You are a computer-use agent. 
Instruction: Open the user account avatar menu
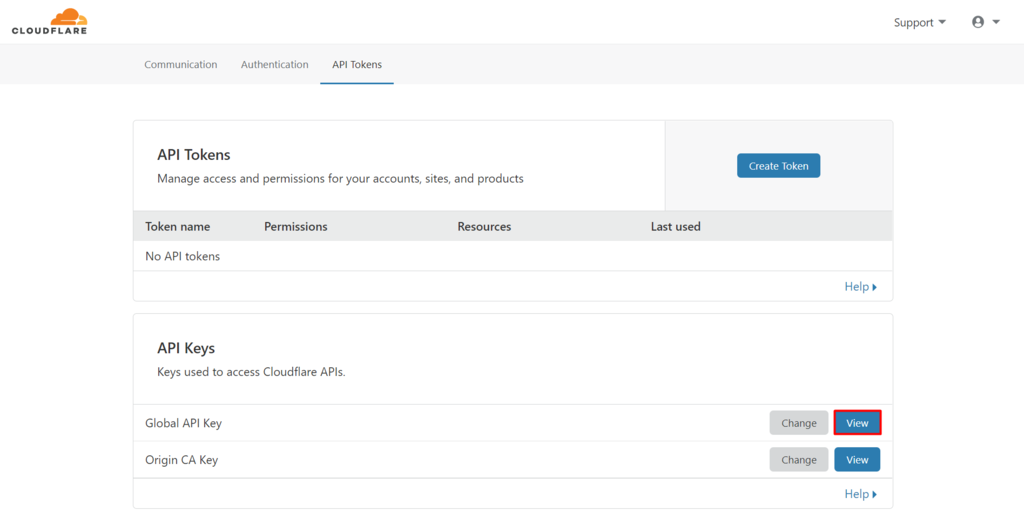click(x=985, y=22)
